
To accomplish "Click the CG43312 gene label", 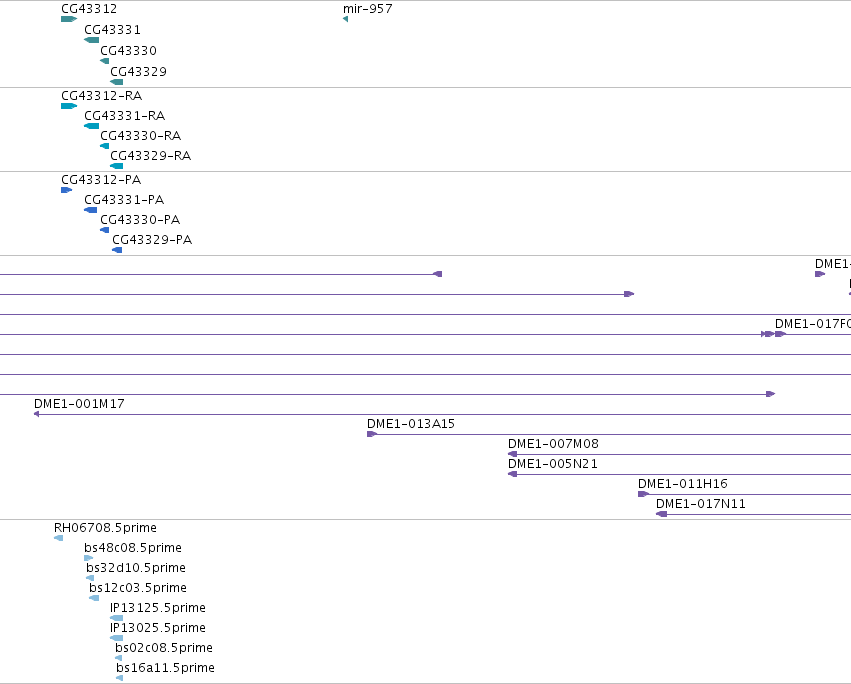I will click(89, 9).
